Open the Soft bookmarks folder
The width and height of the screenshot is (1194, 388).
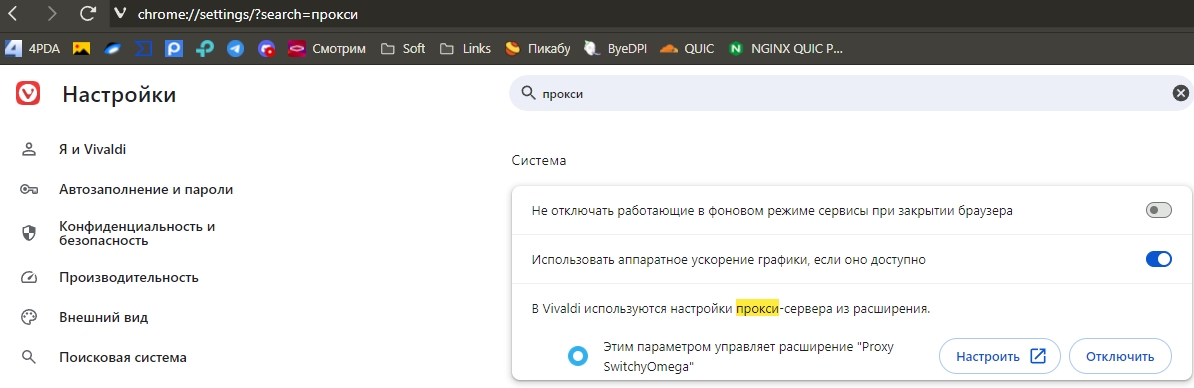(403, 49)
